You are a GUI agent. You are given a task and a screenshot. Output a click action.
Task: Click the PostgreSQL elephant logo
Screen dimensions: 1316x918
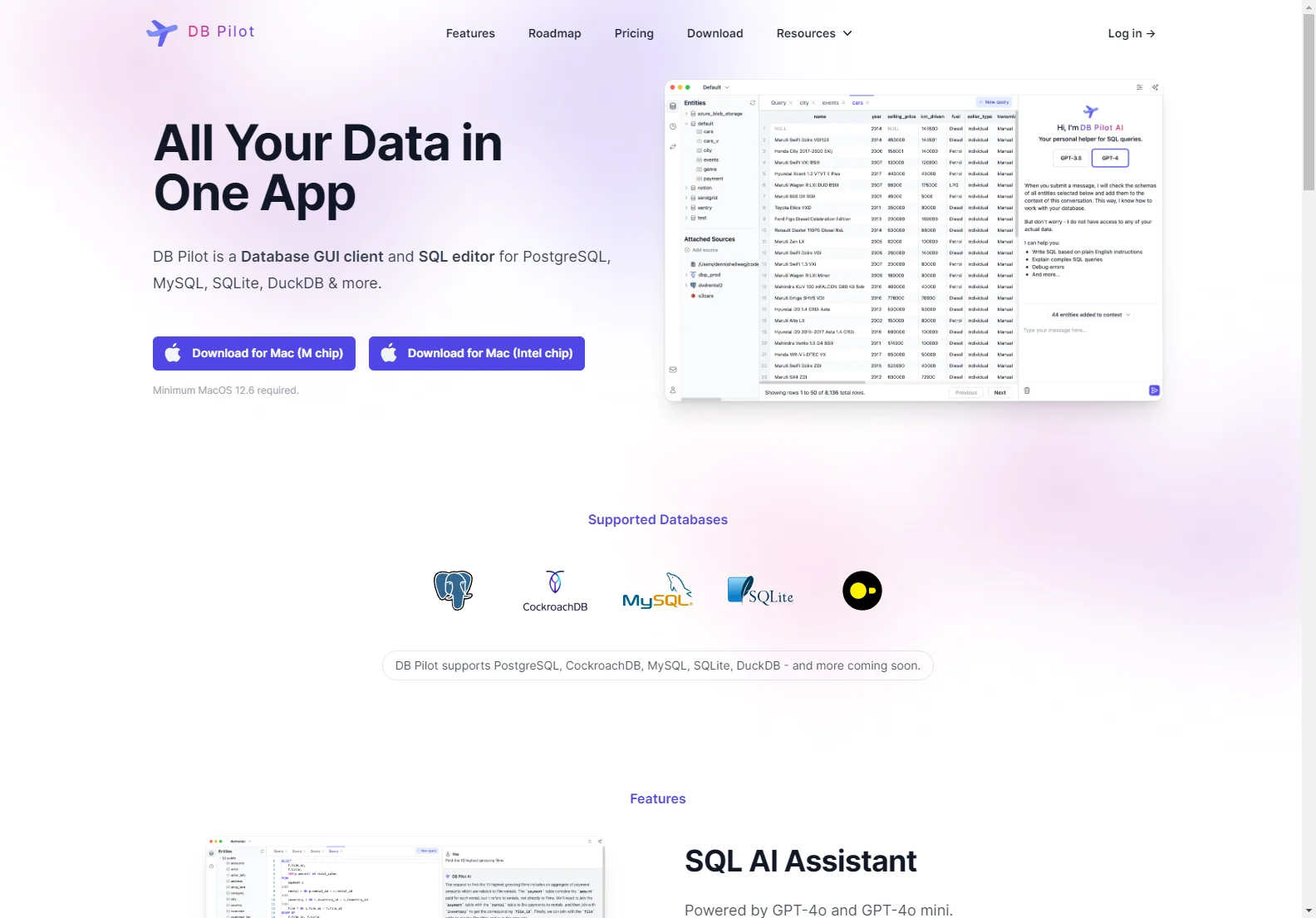tap(454, 591)
